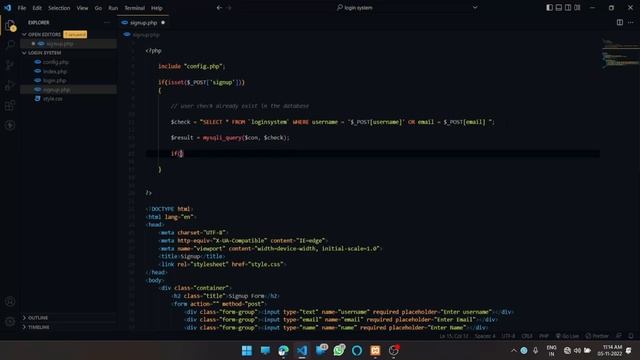Show hidden system tray icons

513,351
